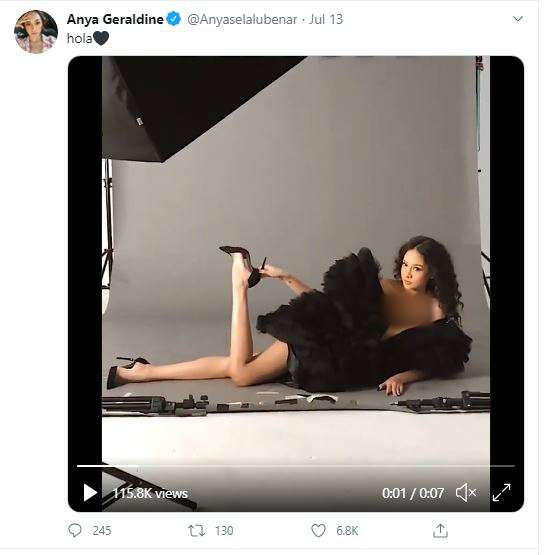Open Anya Geraldine's profile picture
The width and height of the screenshot is (549, 555).
(36, 32)
